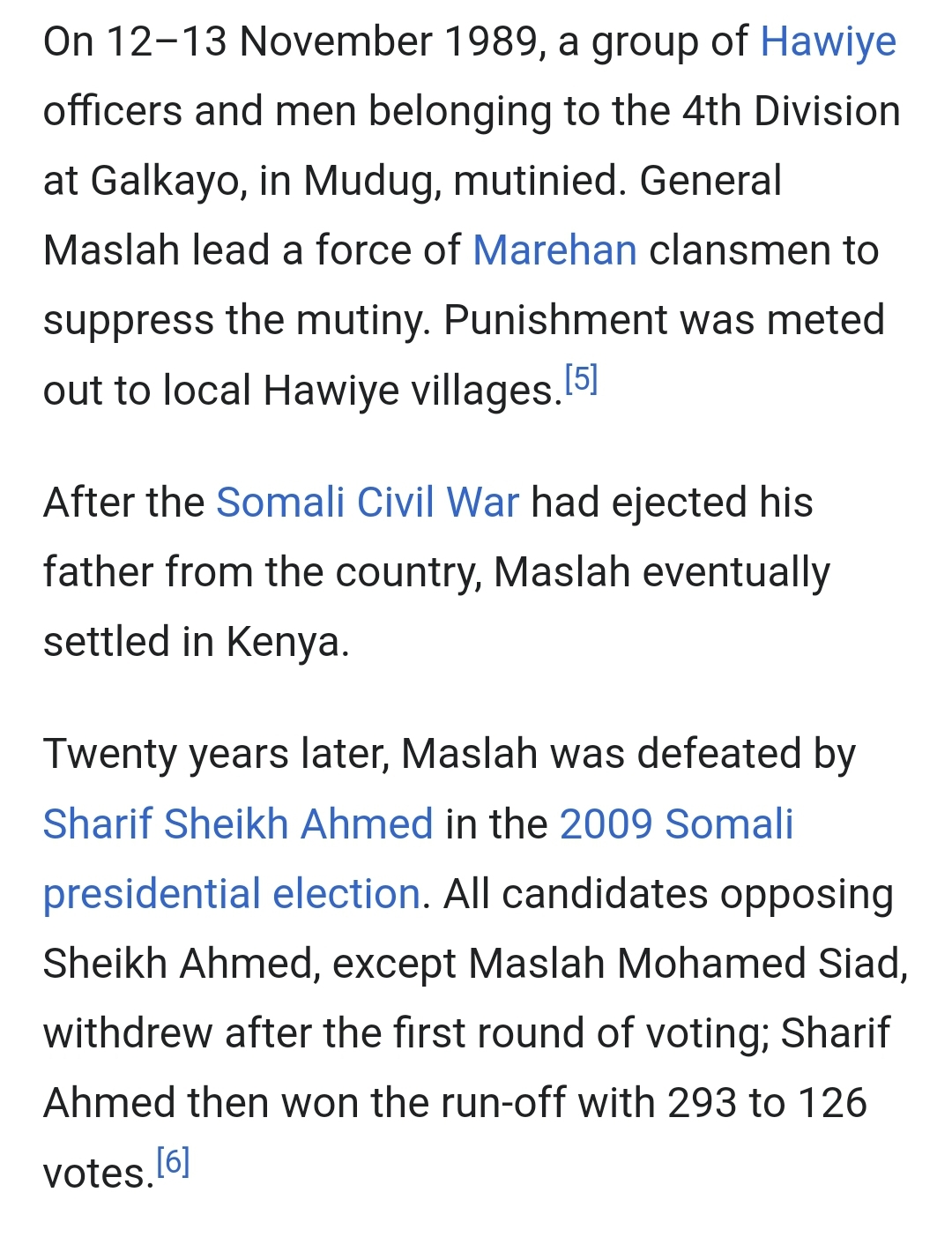The height and width of the screenshot is (1237, 952).
Task: Jump to citation footnote 5
Action: [x=581, y=378]
